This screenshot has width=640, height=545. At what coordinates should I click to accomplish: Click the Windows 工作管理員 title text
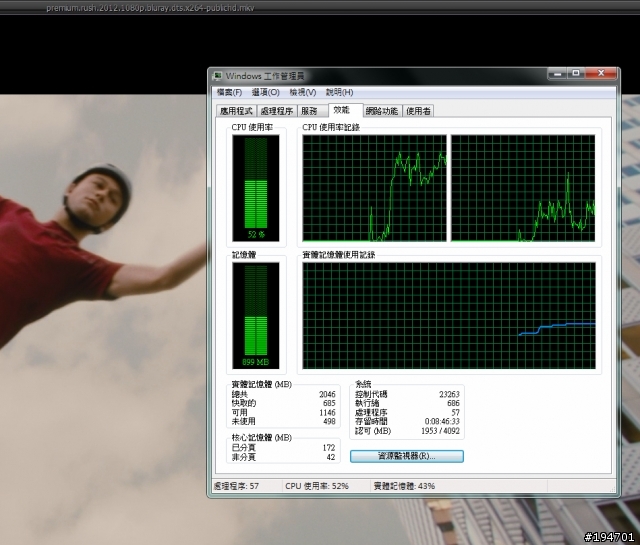265,76
